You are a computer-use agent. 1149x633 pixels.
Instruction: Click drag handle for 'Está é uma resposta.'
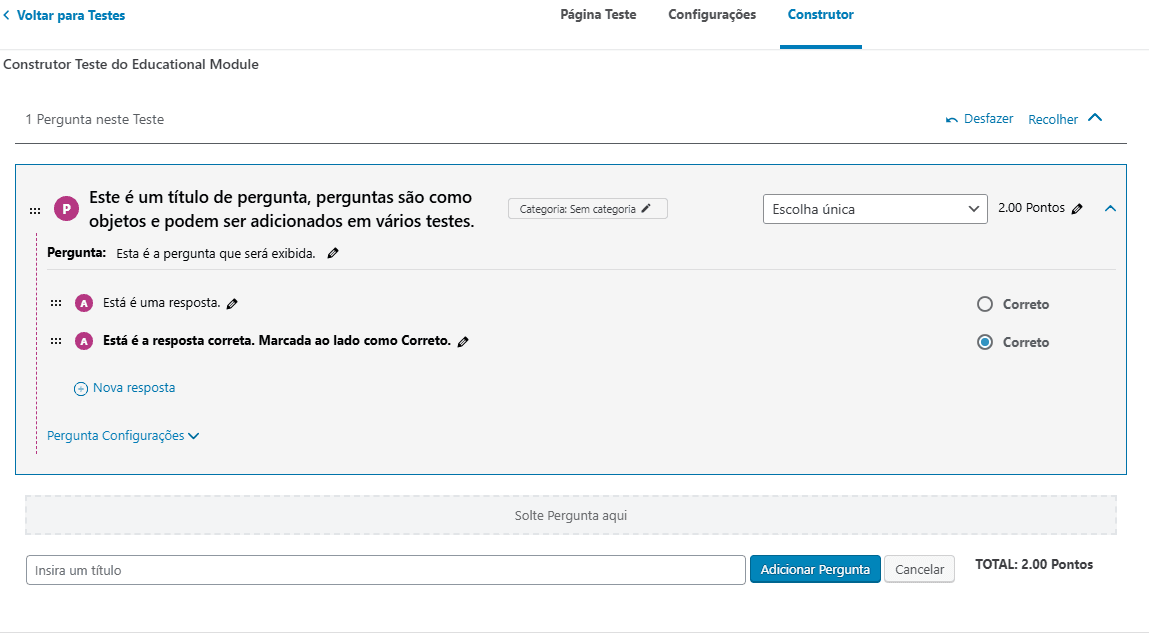(56, 303)
